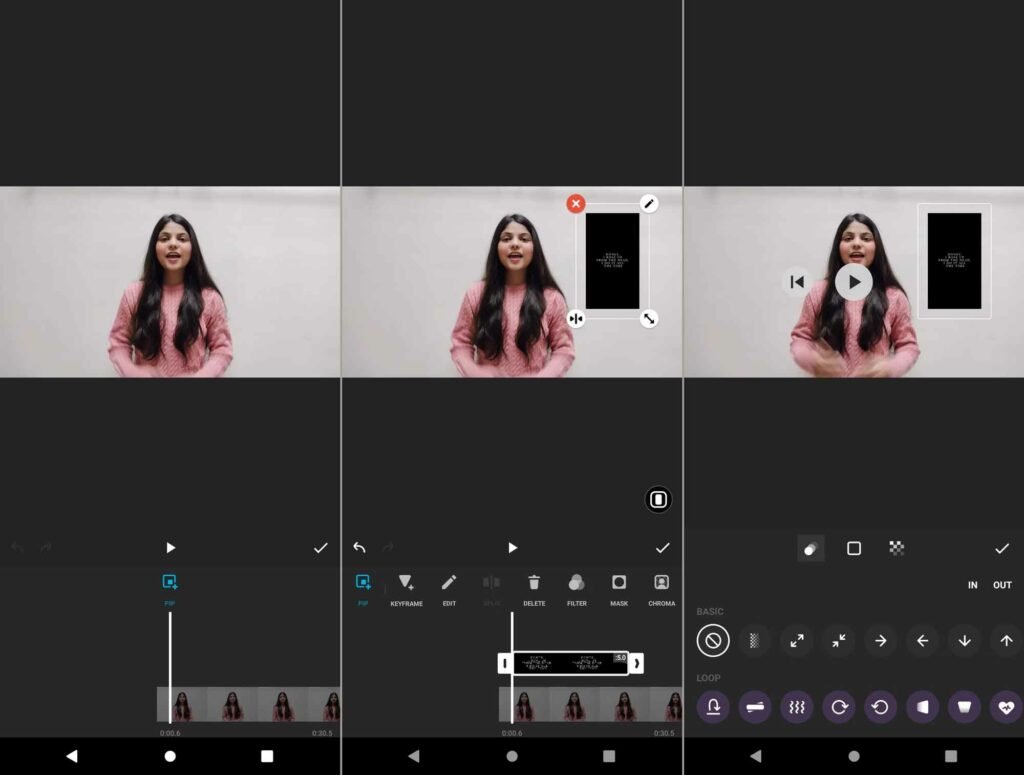Choose the expand outward arrows animation
The image size is (1024, 775).
pos(797,641)
